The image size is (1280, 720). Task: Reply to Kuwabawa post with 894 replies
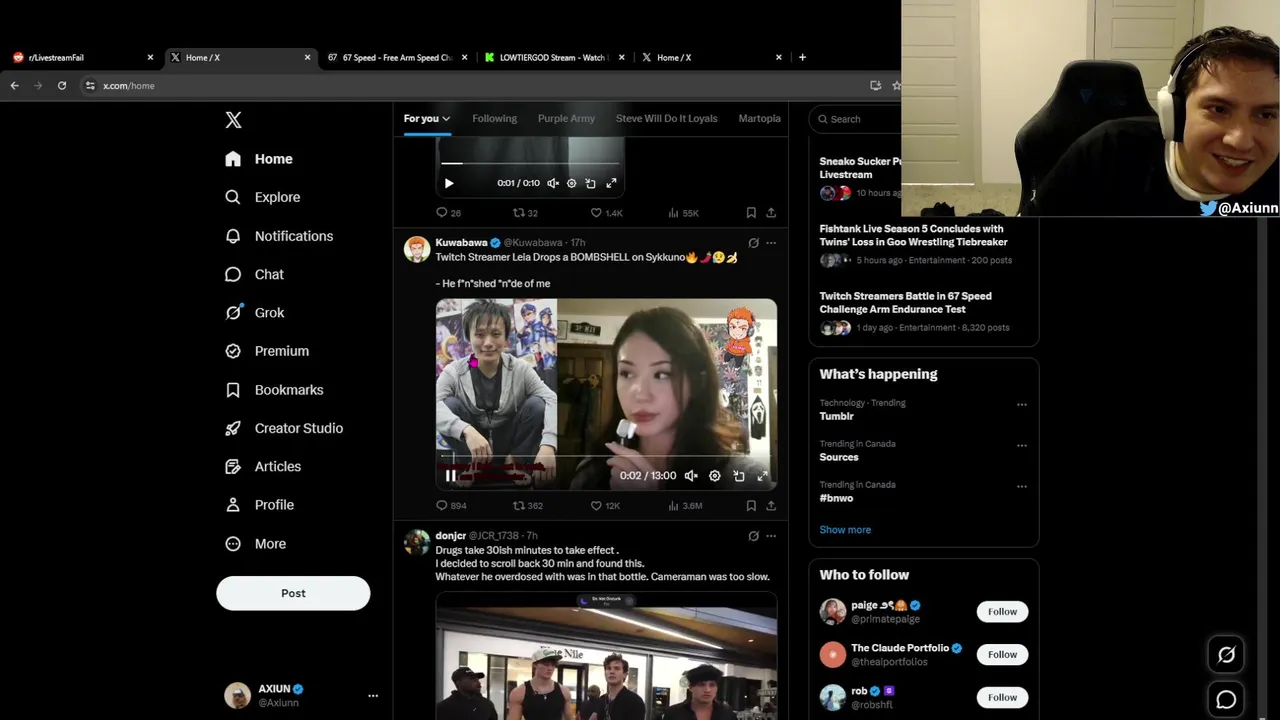click(451, 506)
